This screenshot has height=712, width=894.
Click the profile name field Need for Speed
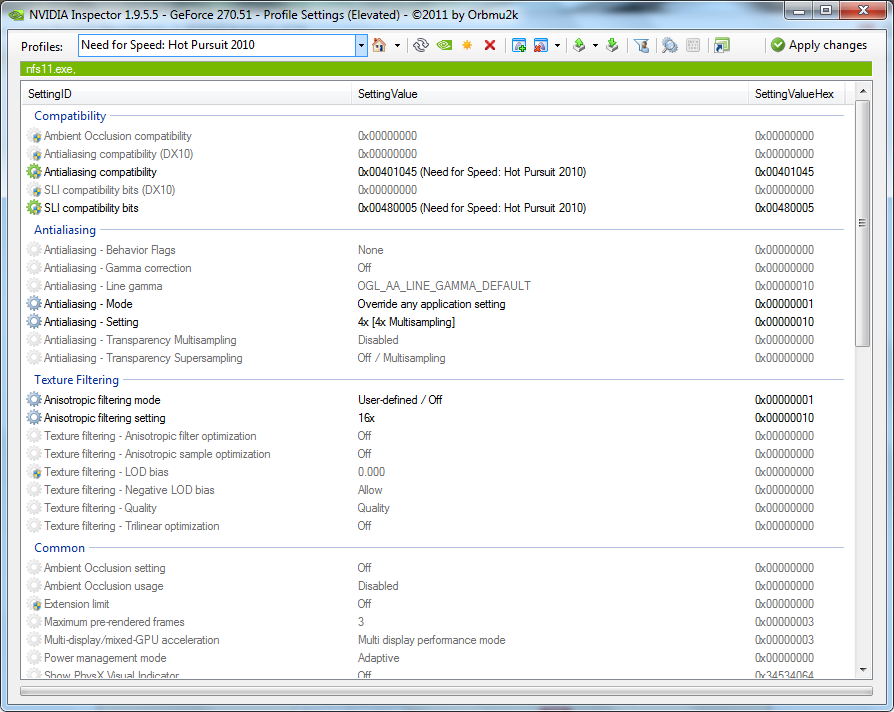click(x=217, y=45)
